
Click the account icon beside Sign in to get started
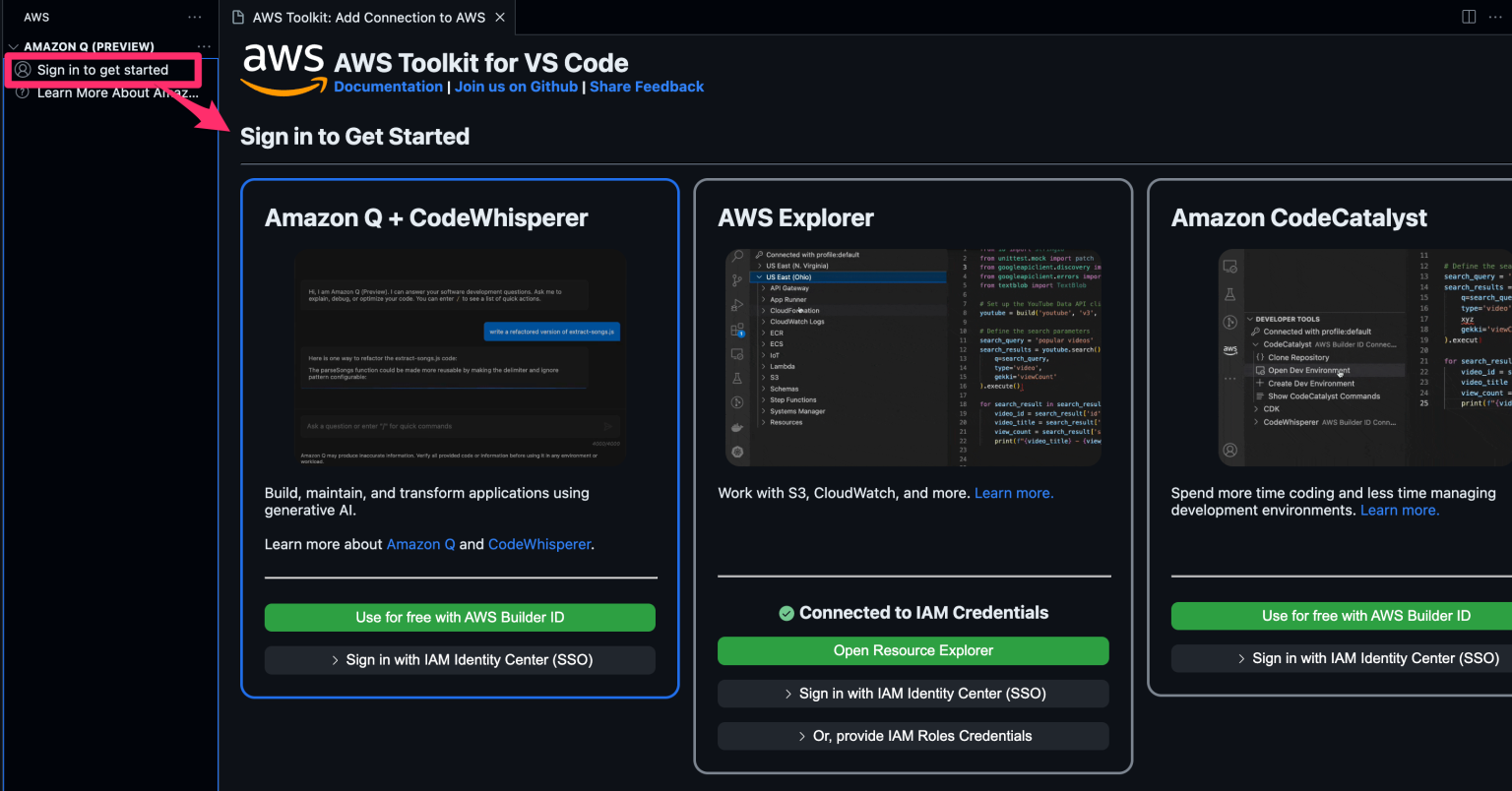click(24, 70)
